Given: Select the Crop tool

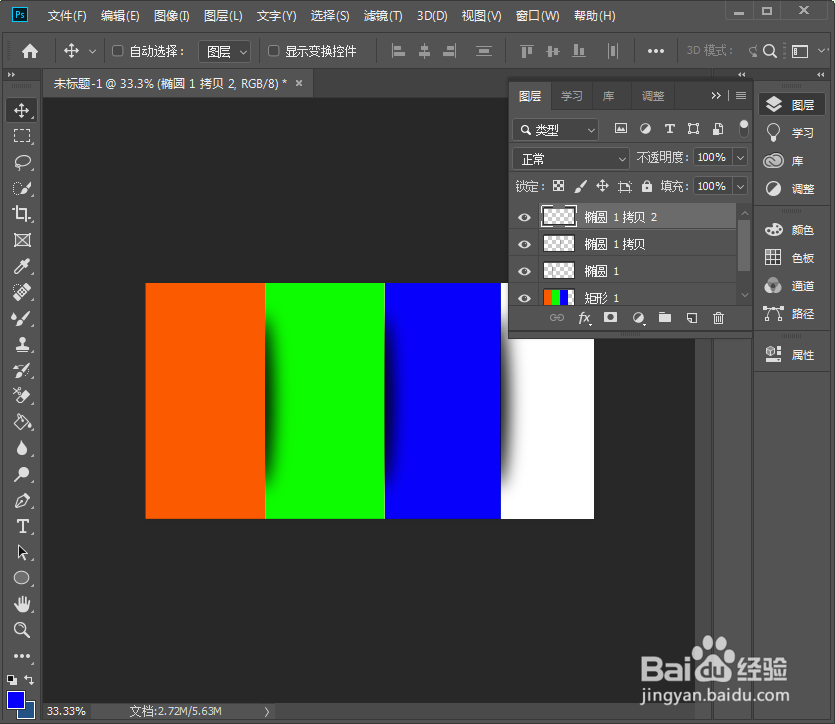Looking at the screenshot, I should (22, 214).
